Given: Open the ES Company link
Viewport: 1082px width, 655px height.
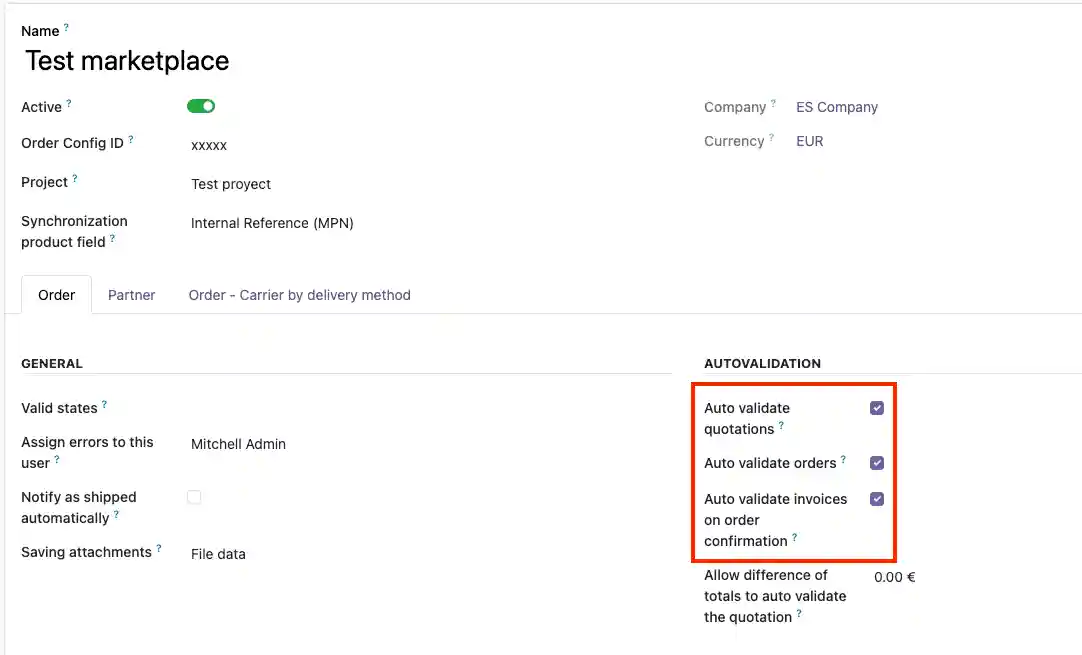Looking at the screenshot, I should click(x=836, y=107).
